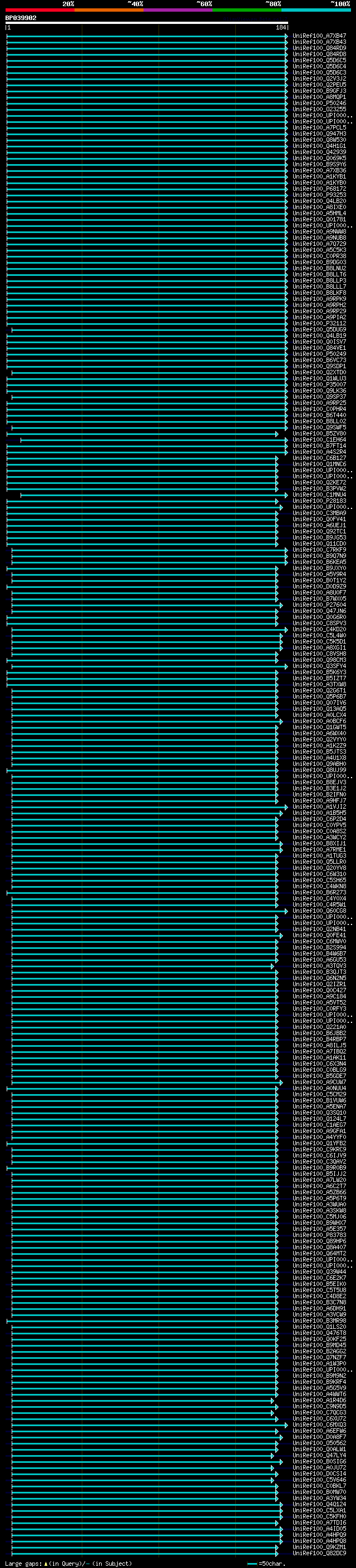This screenshot has height=1568, width=356.
Task: Select UniRef100_C6MXQ3 entry
Action: (319, 1424)
